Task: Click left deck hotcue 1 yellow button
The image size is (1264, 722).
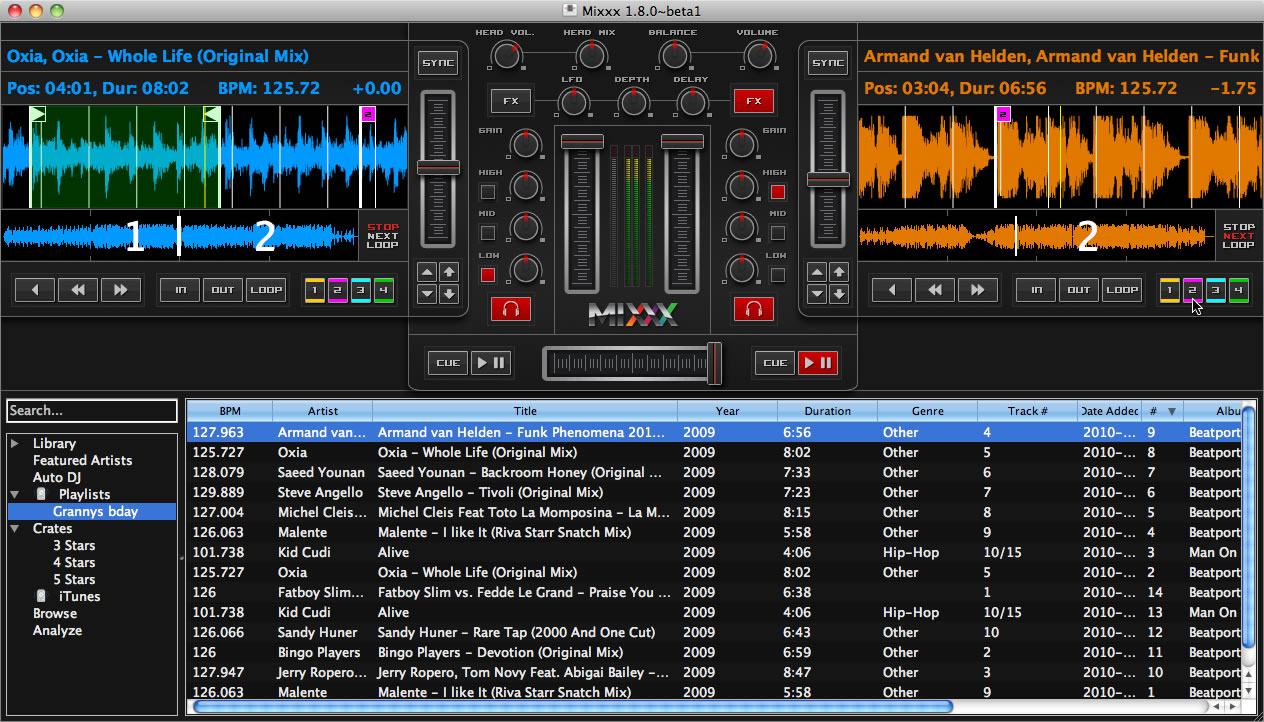Action: (x=315, y=291)
